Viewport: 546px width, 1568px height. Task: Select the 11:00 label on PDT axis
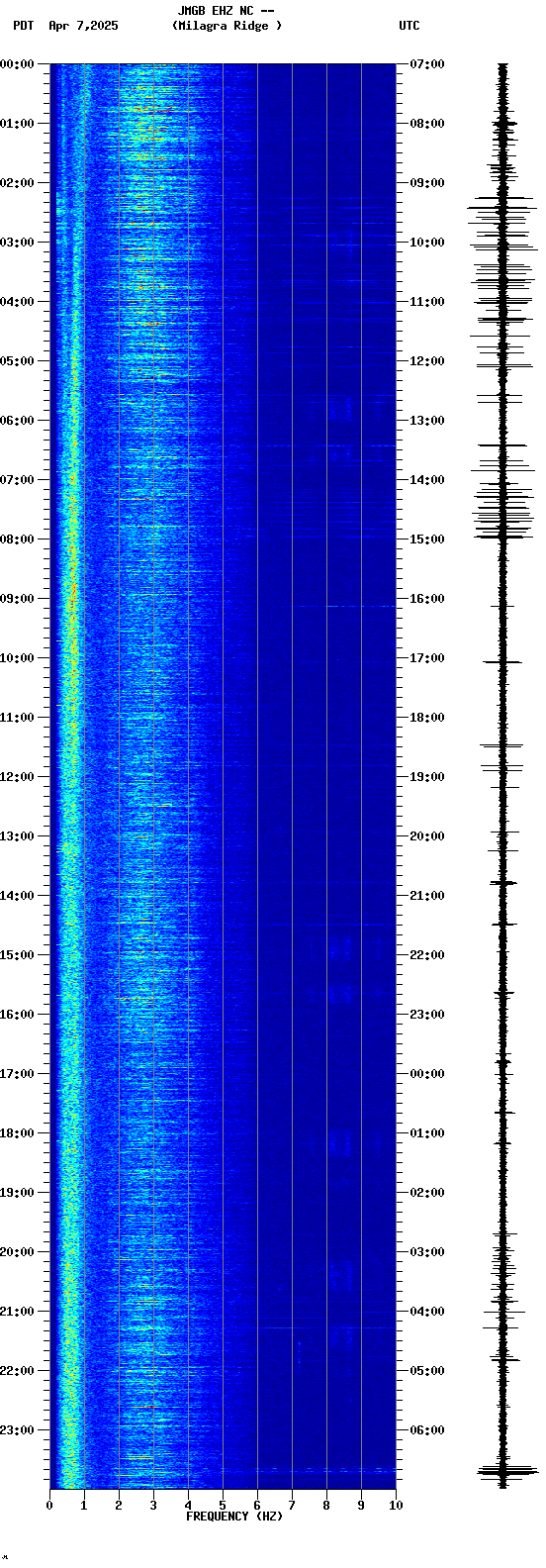click(x=17, y=718)
